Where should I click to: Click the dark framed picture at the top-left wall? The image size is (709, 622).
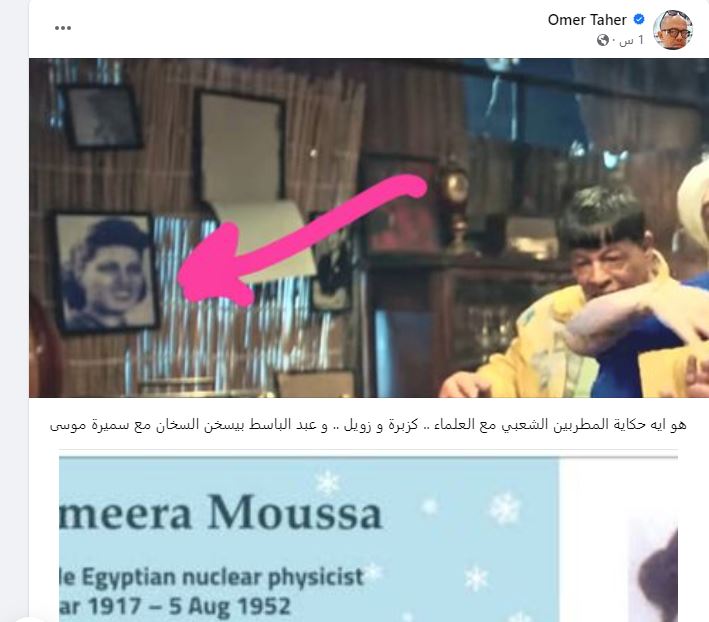[x=103, y=118]
